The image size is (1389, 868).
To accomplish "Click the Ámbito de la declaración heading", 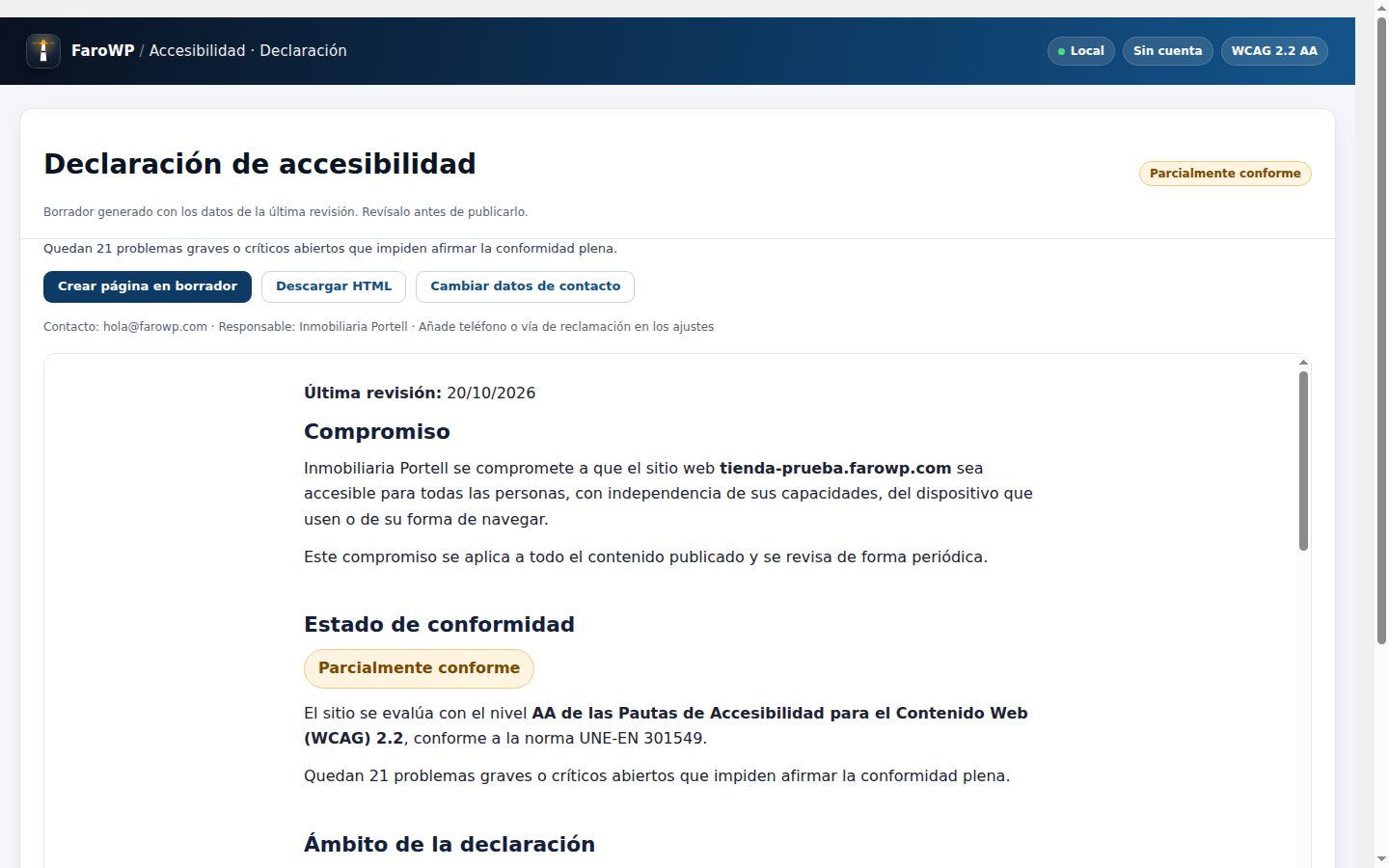I will 449,844.
